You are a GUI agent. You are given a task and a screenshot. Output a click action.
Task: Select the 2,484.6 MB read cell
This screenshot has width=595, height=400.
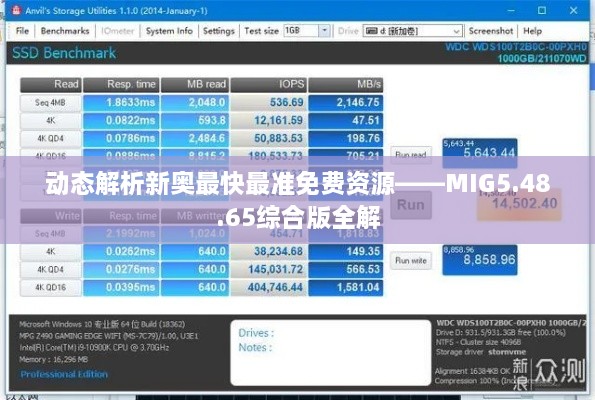click(195, 138)
